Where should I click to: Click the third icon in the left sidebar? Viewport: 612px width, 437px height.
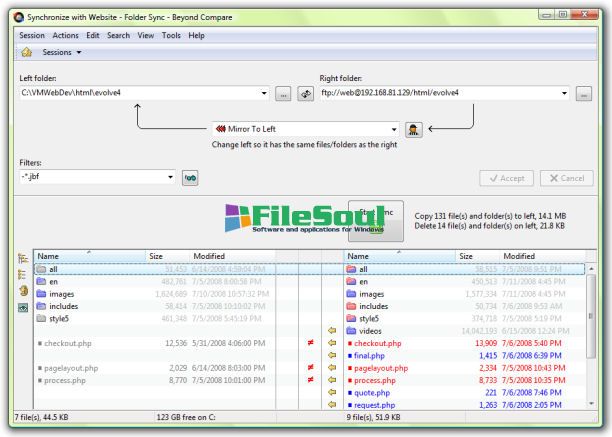tap(23, 291)
